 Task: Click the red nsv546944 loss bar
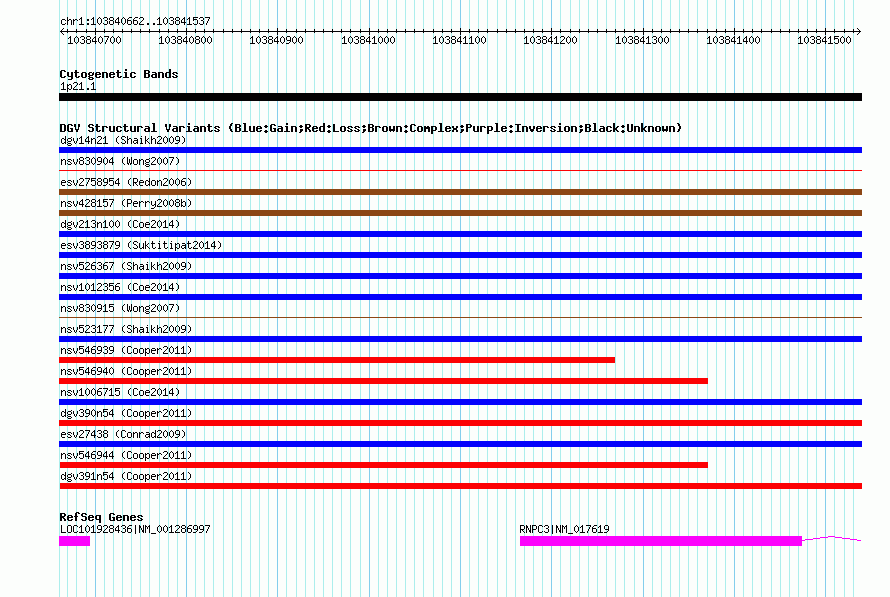(383, 465)
